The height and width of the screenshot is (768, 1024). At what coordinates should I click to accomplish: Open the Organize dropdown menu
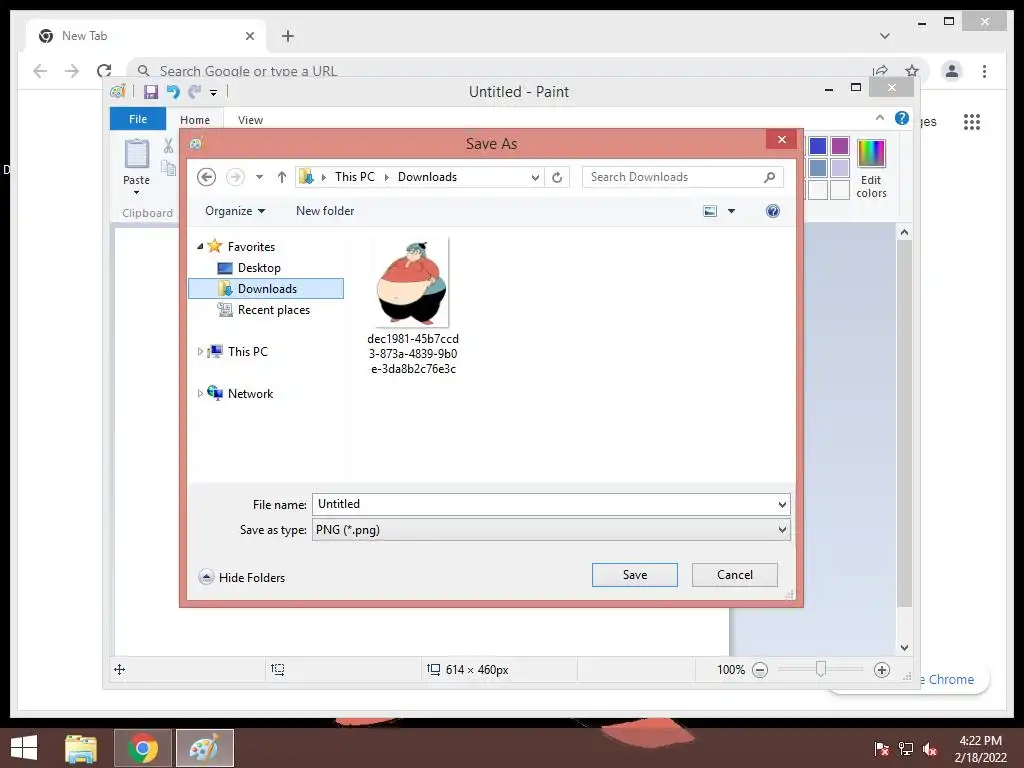[x=235, y=211]
